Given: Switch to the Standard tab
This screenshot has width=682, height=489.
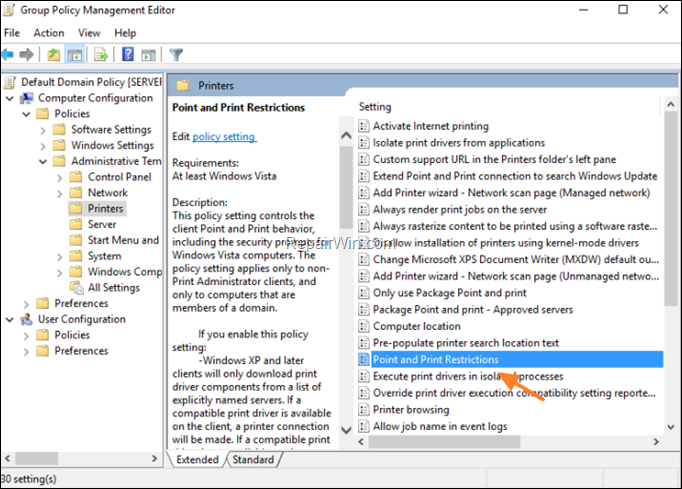Looking at the screenshot, I should tap(253, 459).
